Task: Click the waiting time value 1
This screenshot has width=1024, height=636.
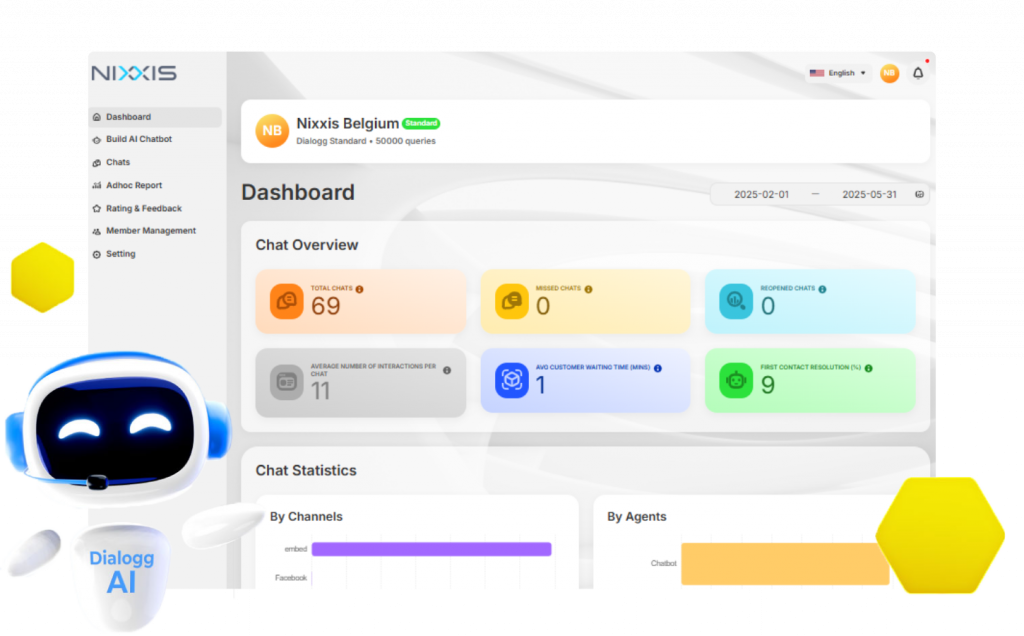Action: (x=541, y=385)
